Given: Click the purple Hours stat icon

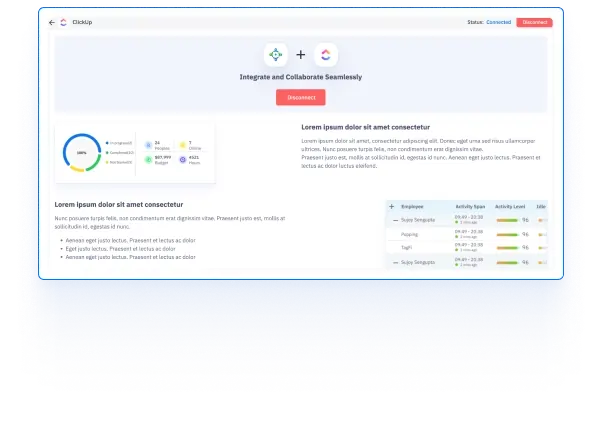Looking at the screenshot, I should pyautogui.click(x=183, y=160).
